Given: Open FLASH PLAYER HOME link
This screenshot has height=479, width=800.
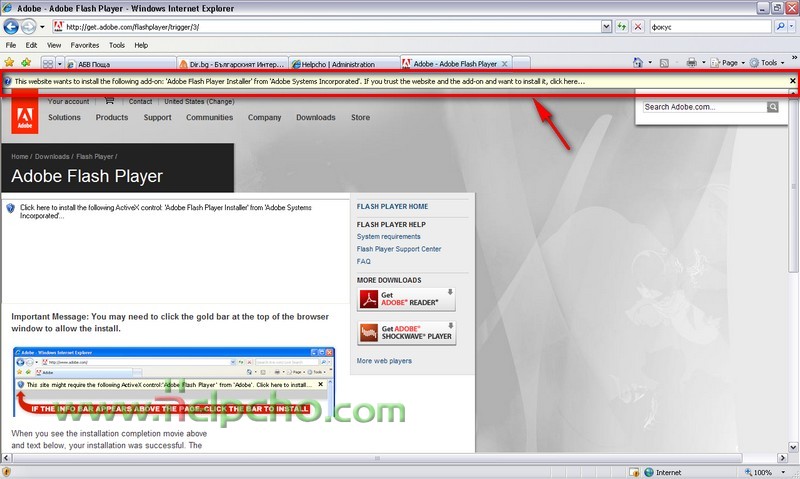Looking at the screenshot, I should pyautogui.click(x=392, y=207).
